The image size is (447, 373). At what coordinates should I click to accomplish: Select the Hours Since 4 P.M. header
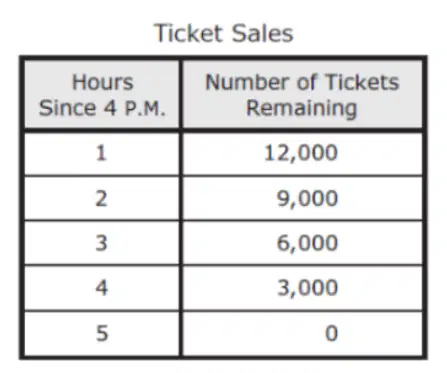pos(102,95)
